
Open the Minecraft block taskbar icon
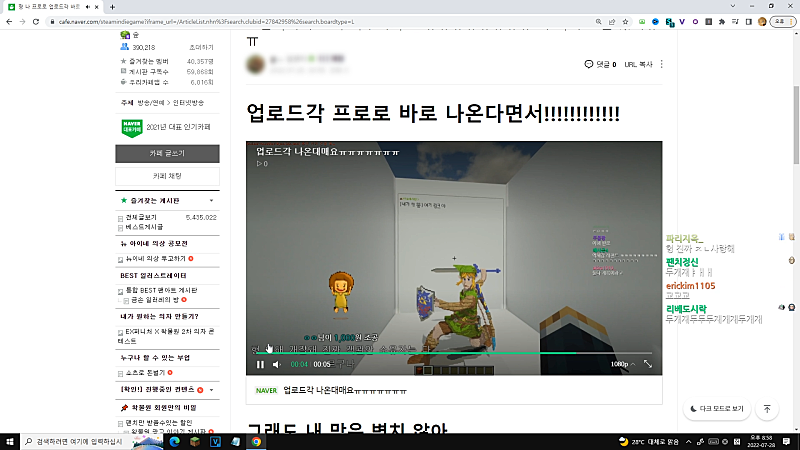coord(195,441)
